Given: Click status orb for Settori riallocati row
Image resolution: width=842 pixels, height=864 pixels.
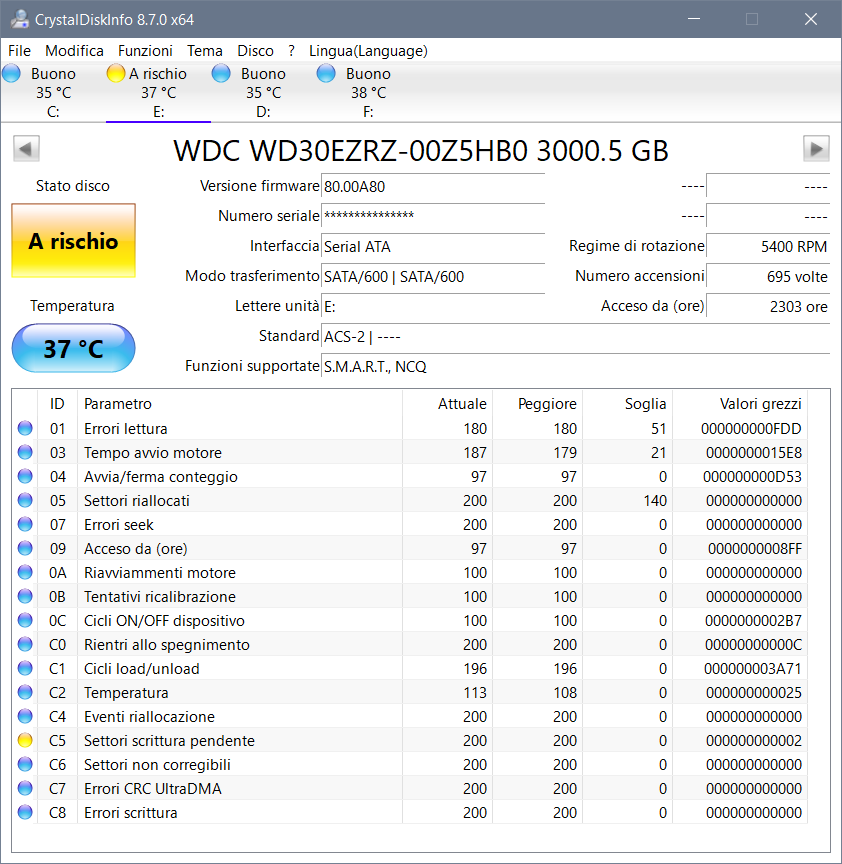Looking at the screenshot, I should [25, 500].
